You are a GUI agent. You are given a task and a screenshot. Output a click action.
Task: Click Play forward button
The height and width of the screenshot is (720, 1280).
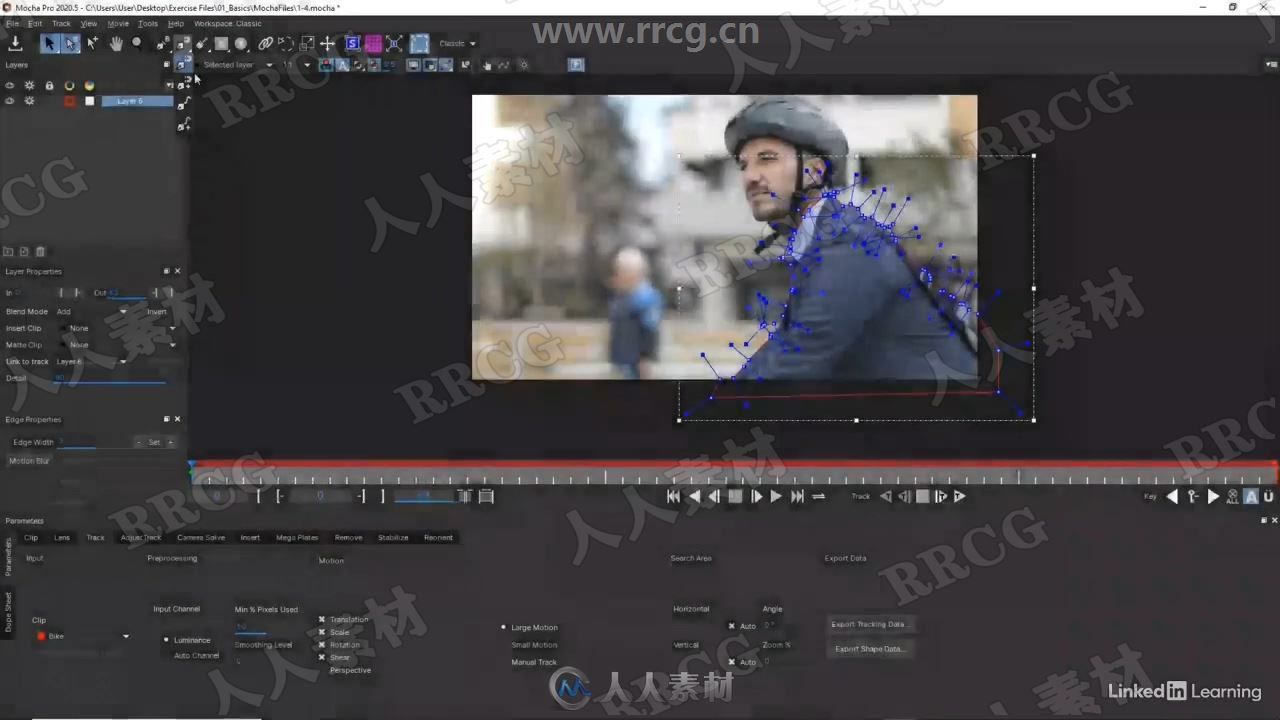775,496
